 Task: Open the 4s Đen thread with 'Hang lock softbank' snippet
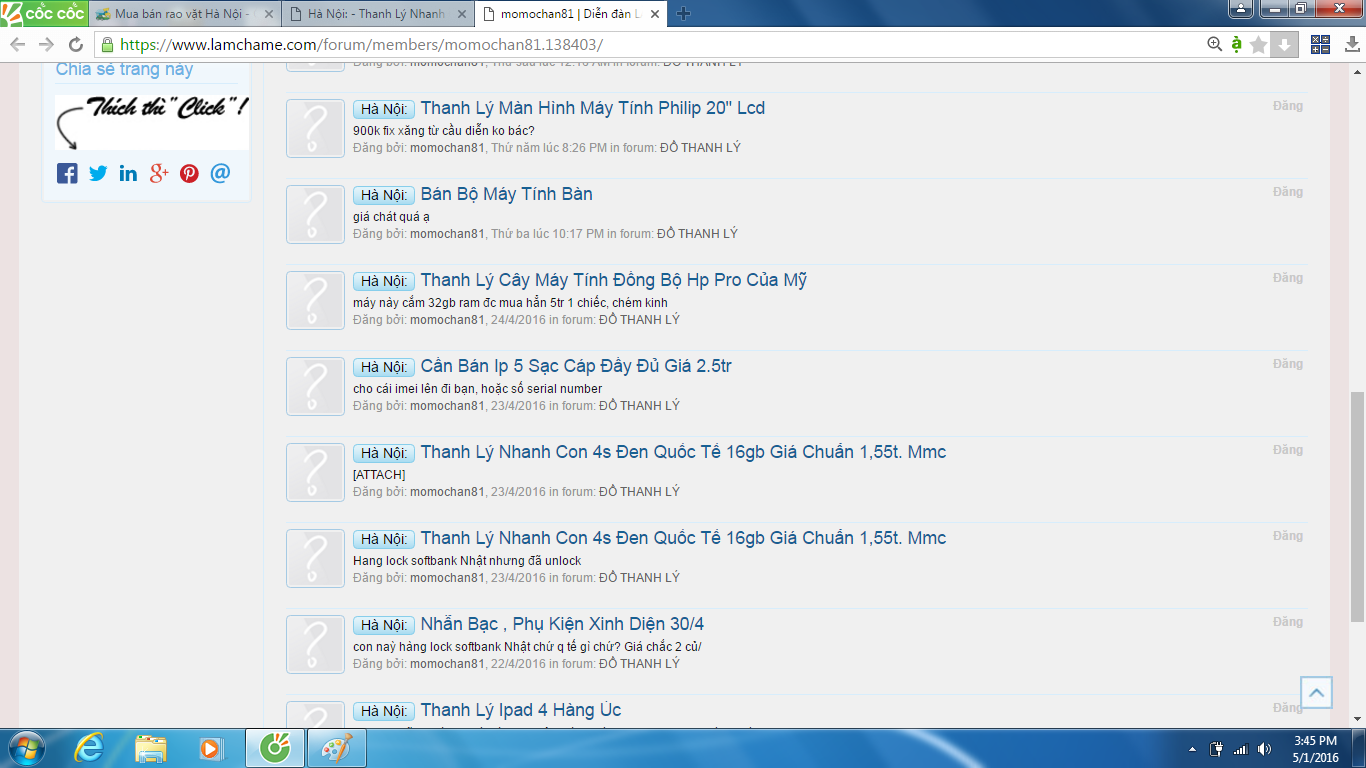683,538
